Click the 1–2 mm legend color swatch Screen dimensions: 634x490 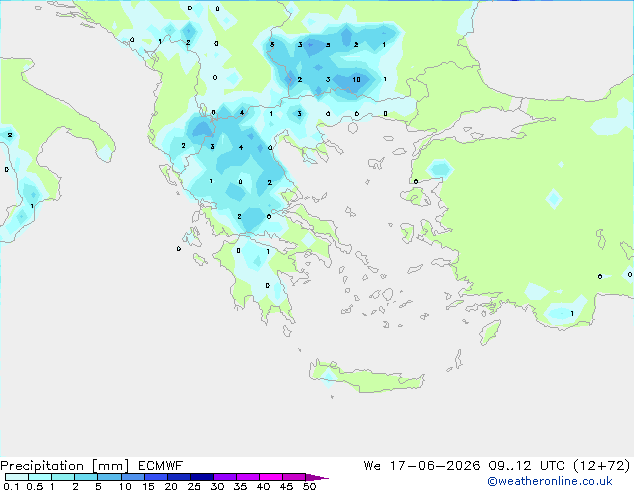(x=63, y=477)
